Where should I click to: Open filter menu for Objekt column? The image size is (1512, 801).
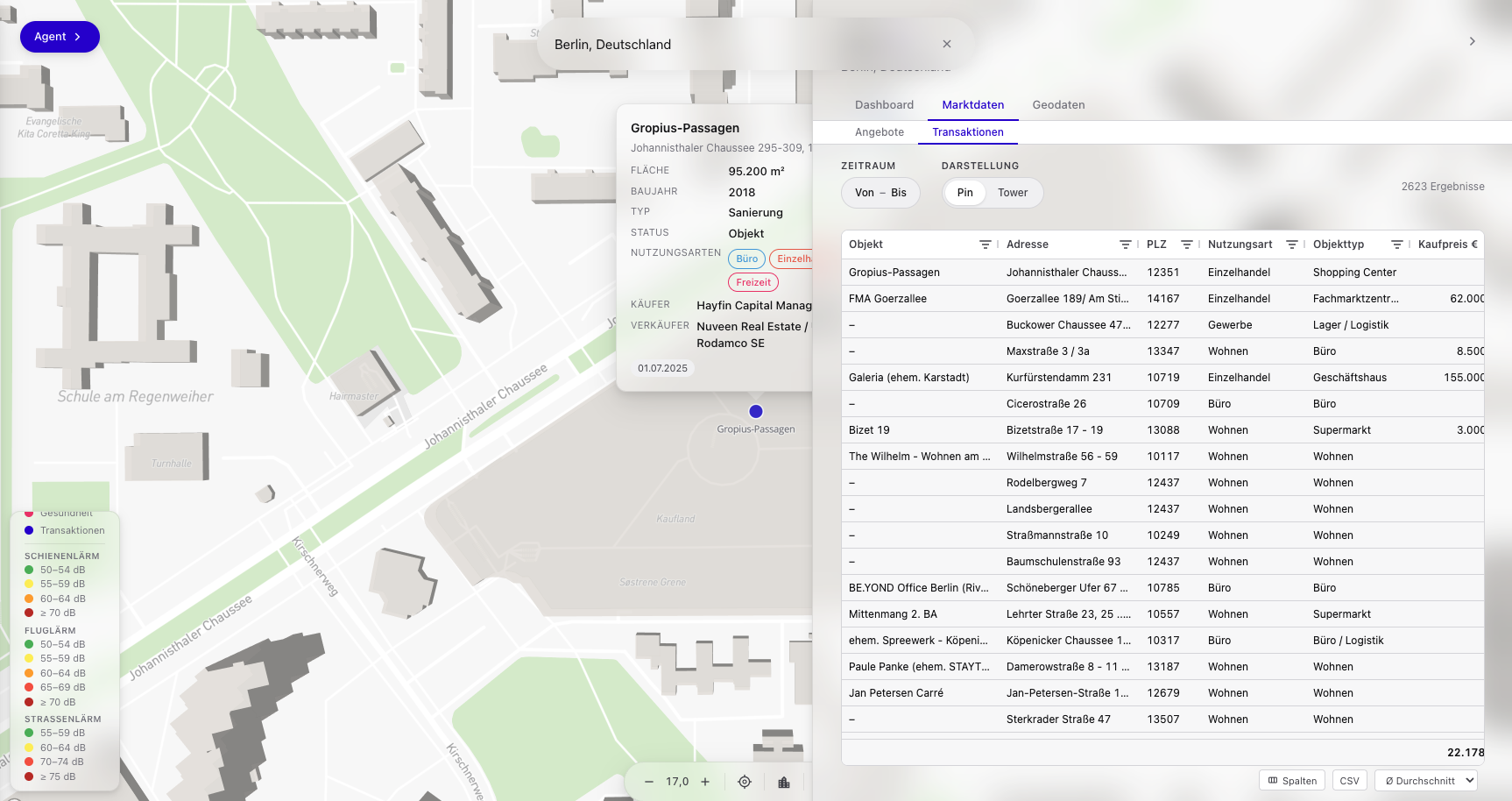985,245
